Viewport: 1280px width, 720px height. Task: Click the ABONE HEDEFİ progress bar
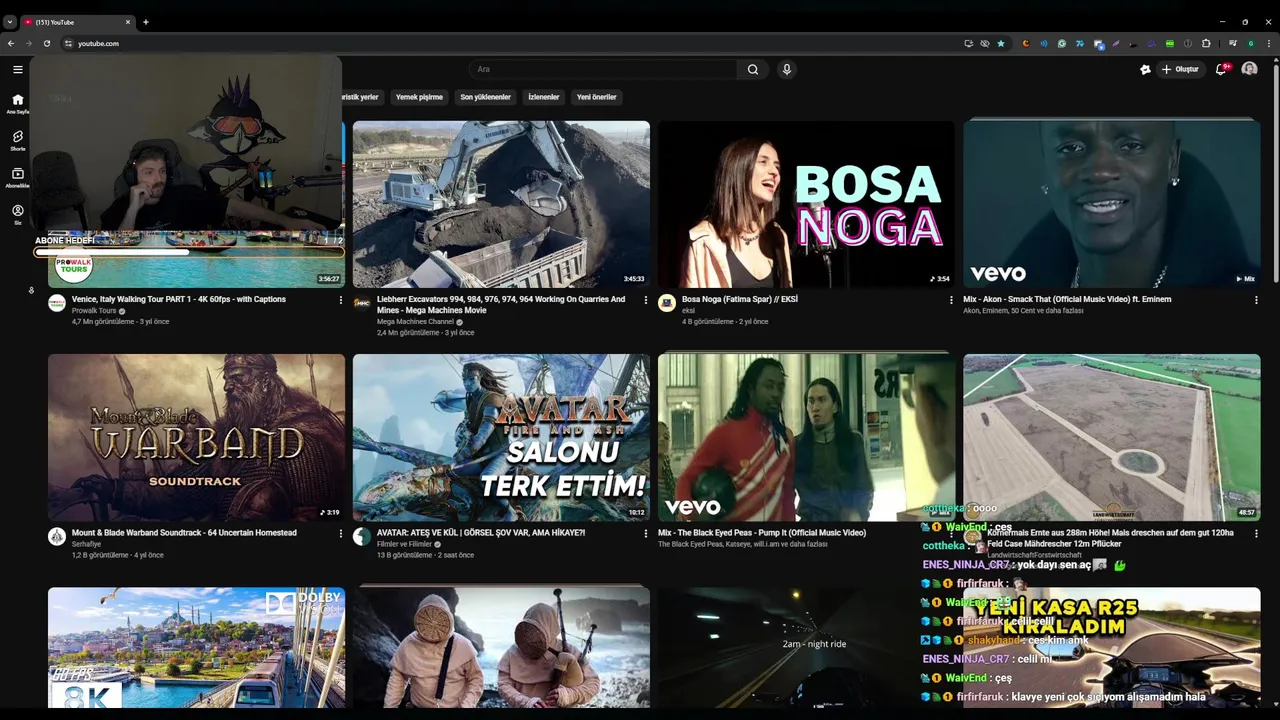189,252
